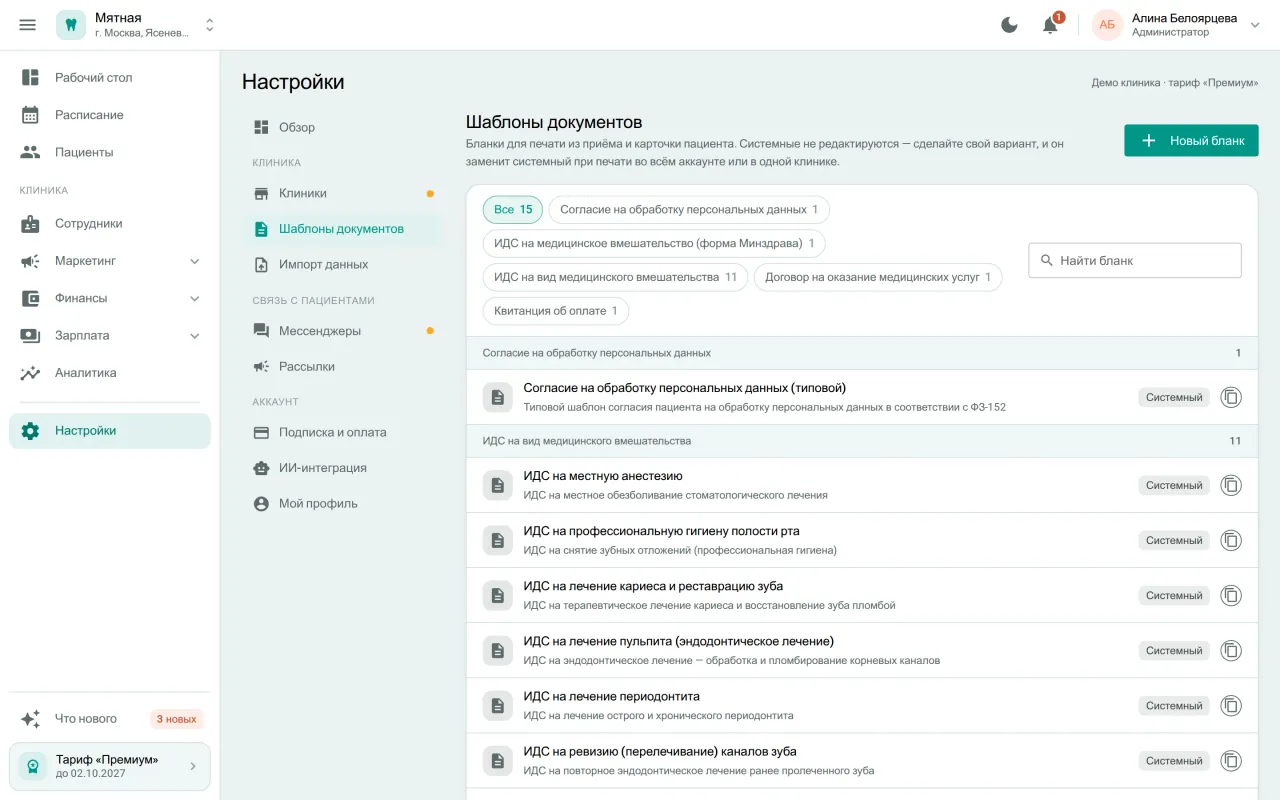Viewport: 1280px width, 800px height.
Task: Click the Импорт данных upload icon
Action: coord(261,265)
